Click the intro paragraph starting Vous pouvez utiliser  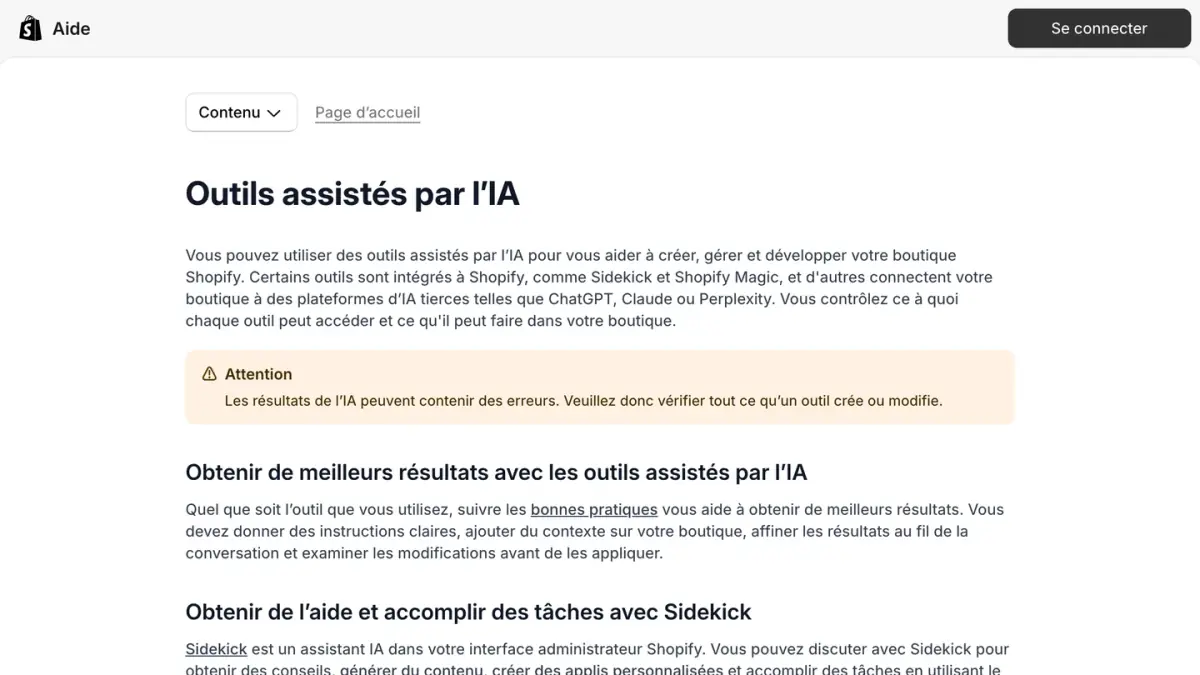(x=589, y=288)
